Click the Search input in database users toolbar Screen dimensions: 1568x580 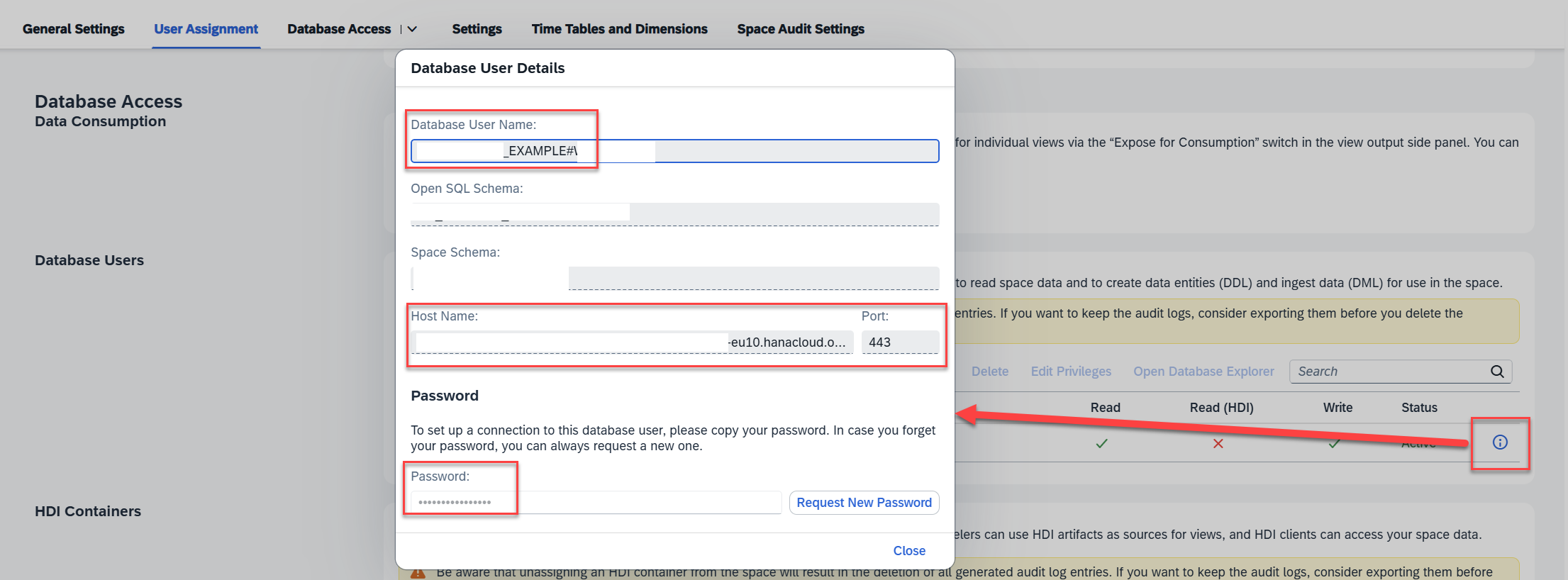coord(1389,372)
